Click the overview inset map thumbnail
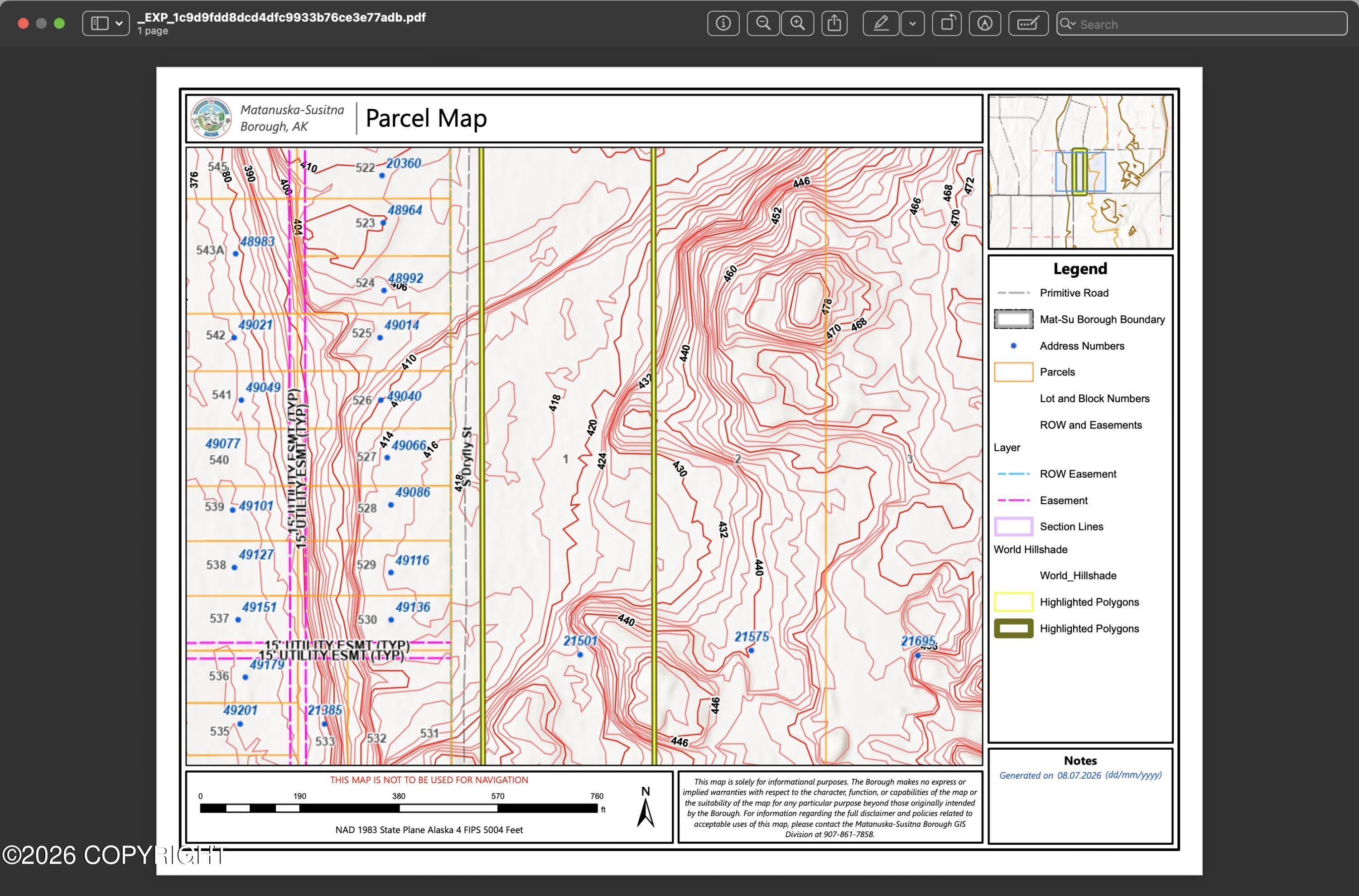Viewport: 1359px width, 896px height. pyautogui.click(x=1080, y=171)
